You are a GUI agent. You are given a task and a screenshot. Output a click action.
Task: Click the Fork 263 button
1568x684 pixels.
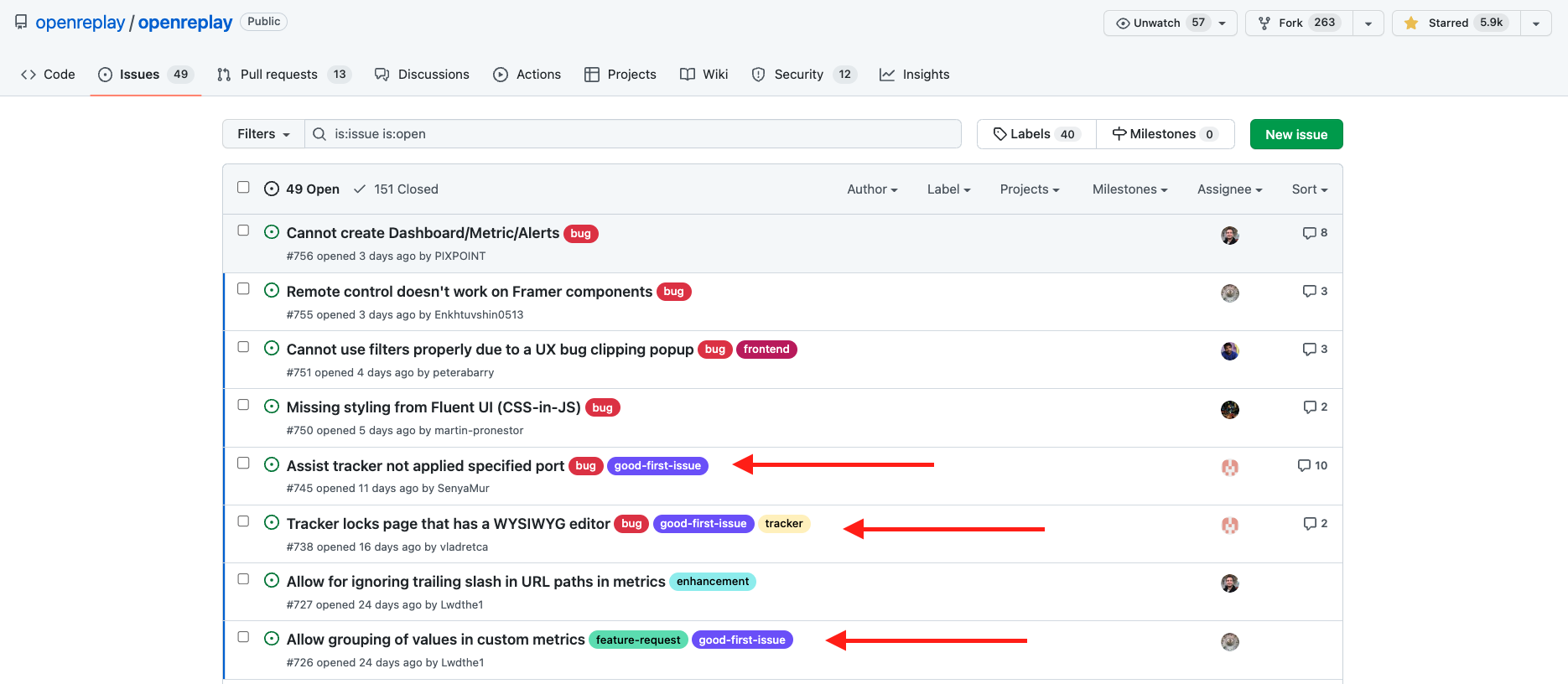(x=1299, y=23)
